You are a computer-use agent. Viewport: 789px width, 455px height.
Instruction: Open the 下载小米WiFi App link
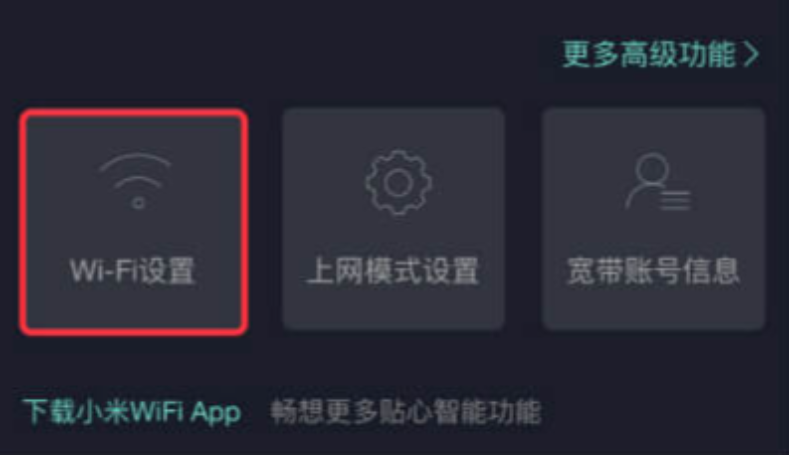pos(132,412)
